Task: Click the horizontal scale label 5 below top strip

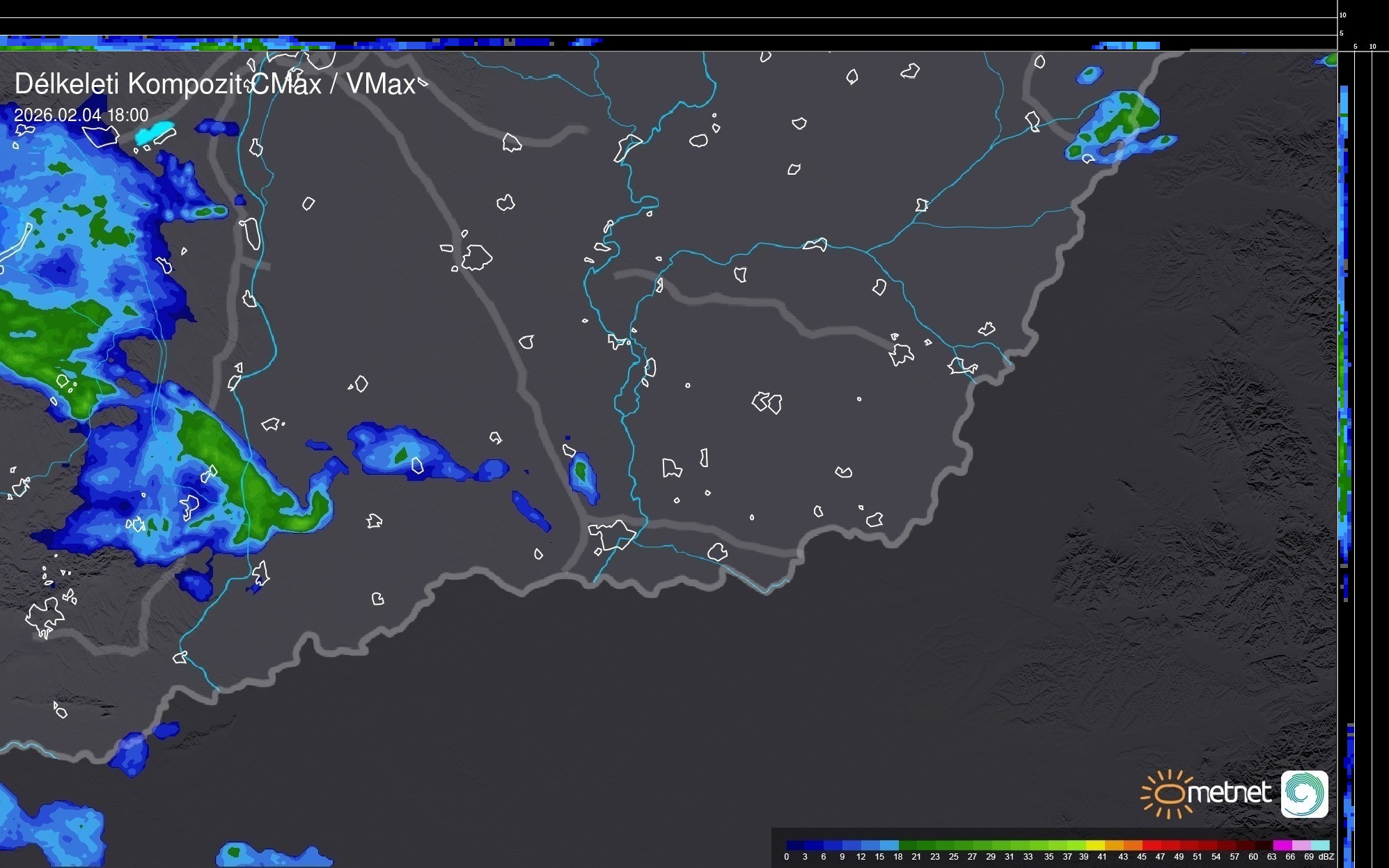Action: click(1355, 47)
